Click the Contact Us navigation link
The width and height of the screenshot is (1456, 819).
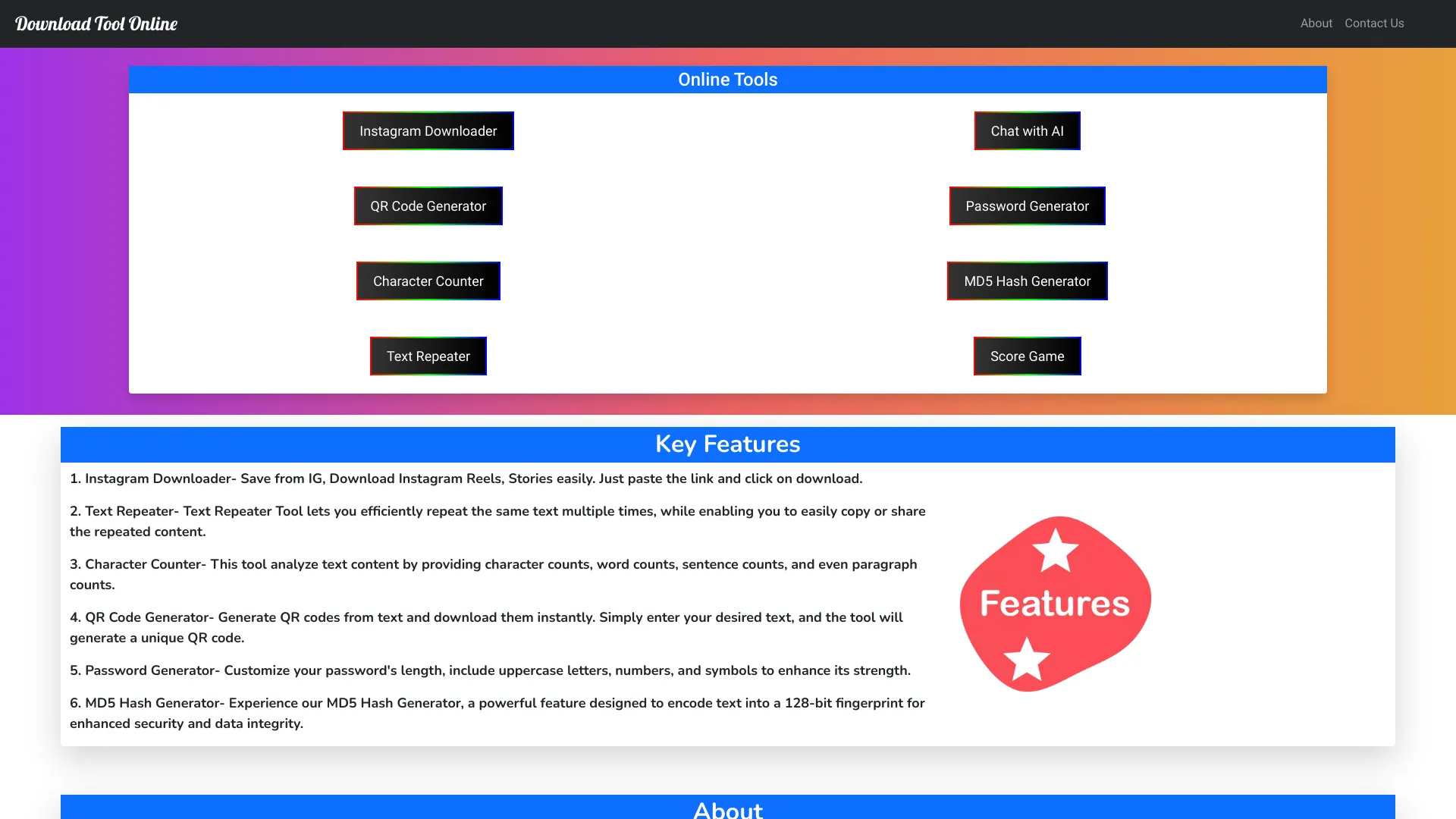1374,23
